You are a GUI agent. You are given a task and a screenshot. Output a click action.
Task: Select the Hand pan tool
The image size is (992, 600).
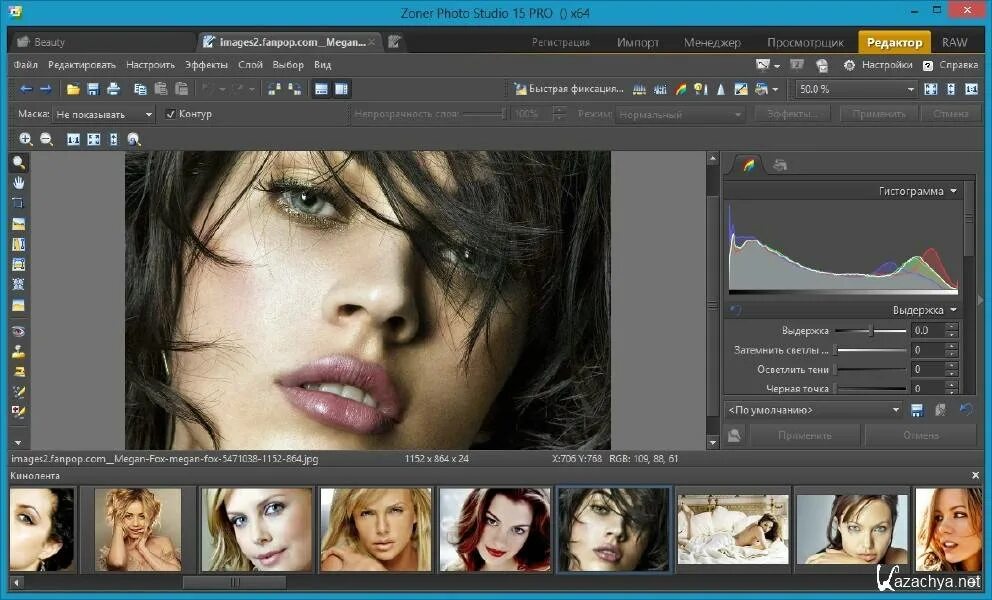click(19, 183)
